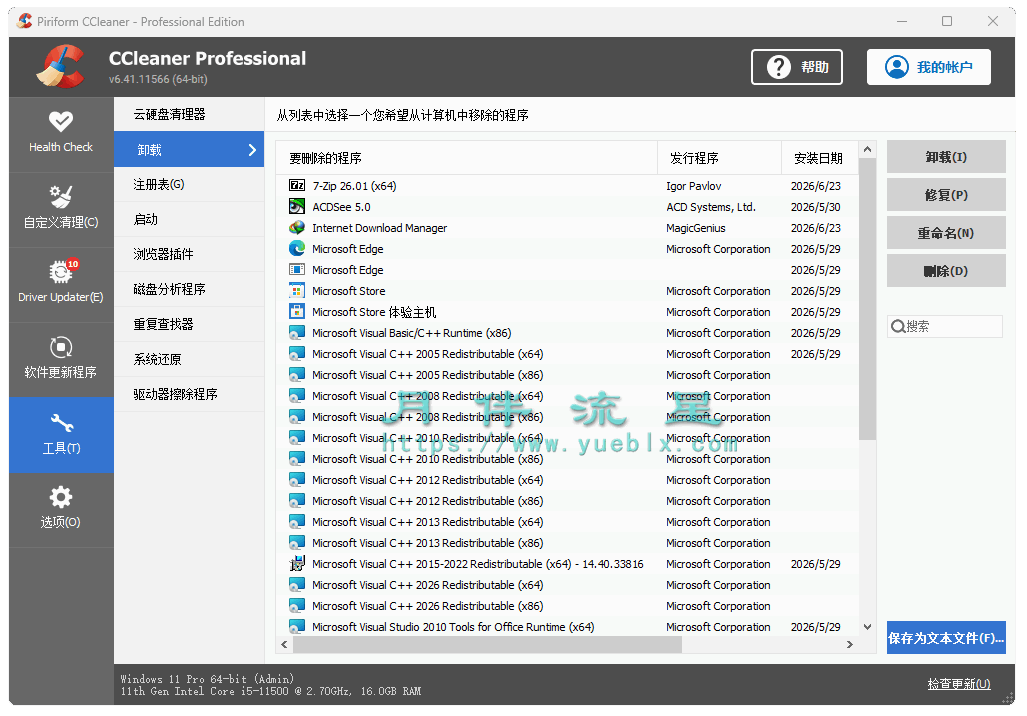Select 7-Zip 26.01 (x64) row
Image resolution: width=1027 pixels, height=716 pixels.
567,185
